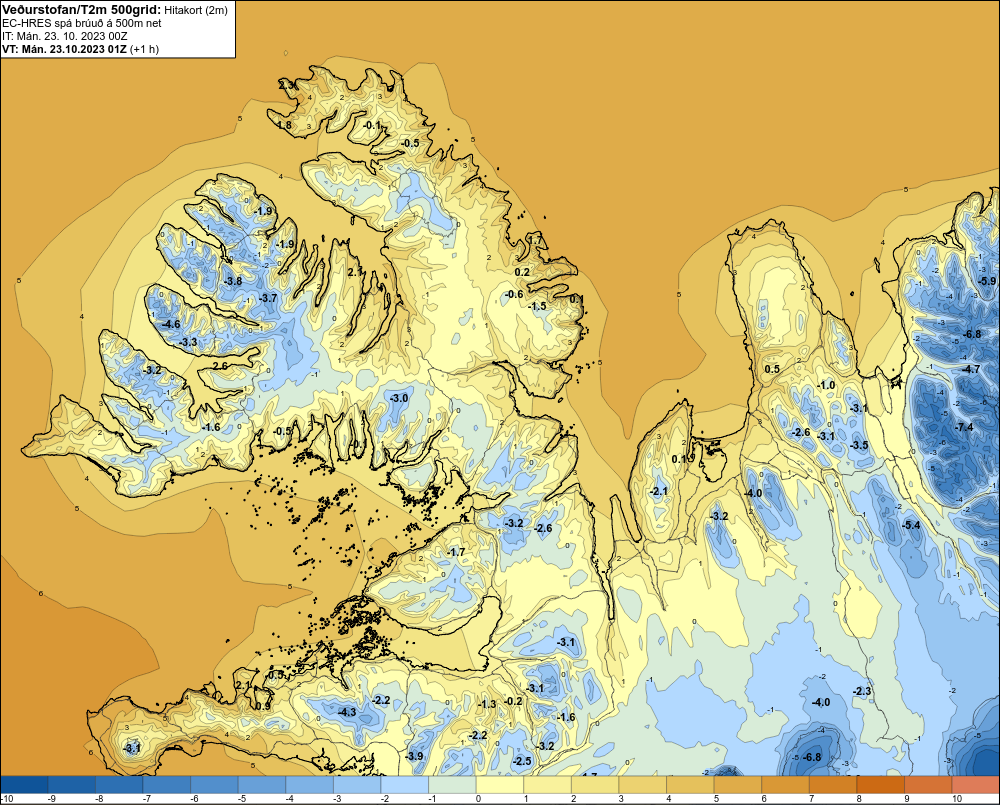Viewport: 1000px width, 805px height.
Task: Click the line "EC-HRES spá brúuð á 500m net"
Action: pyautogui.click(x=82, y=23)
